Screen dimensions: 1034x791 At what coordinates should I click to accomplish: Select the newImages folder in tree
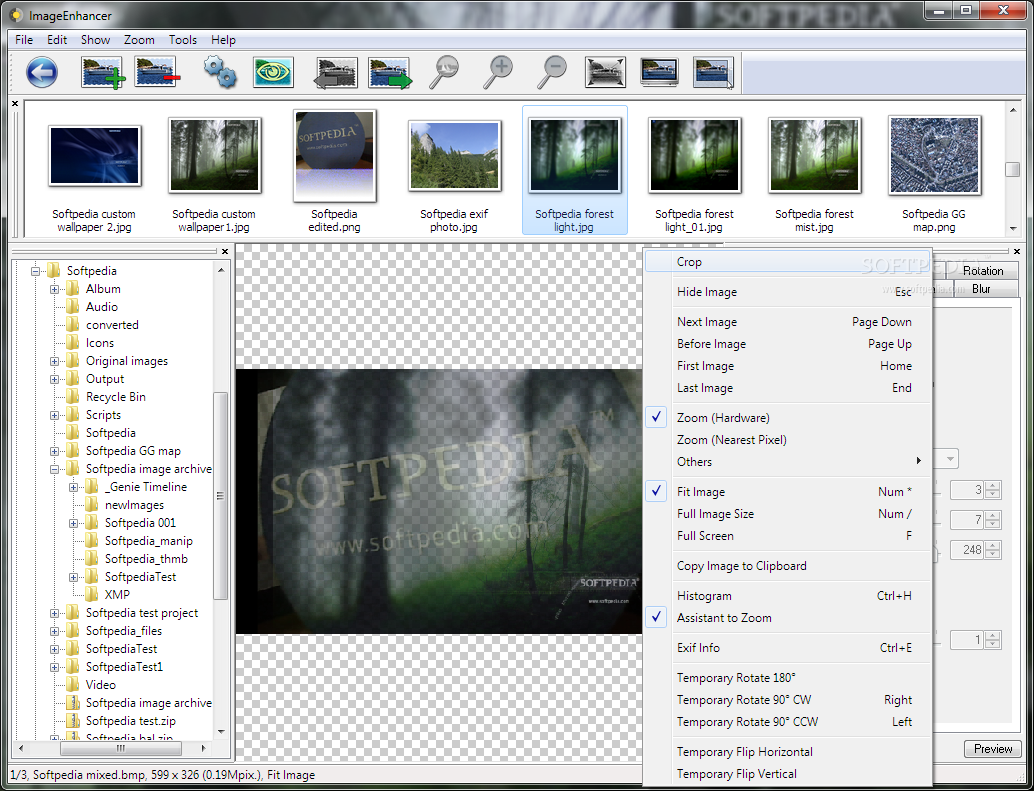pos(135,505)
